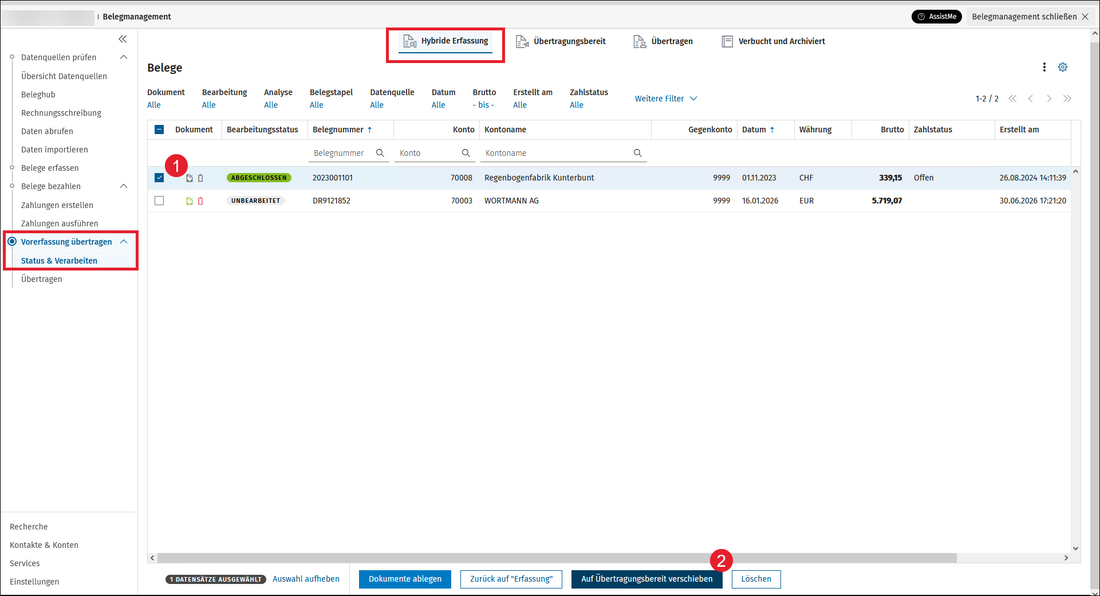The width and height of the screenshot is (1100, 596).
Task: Click the horizontal scrollbar under the table
Action: tap(557, 558)
